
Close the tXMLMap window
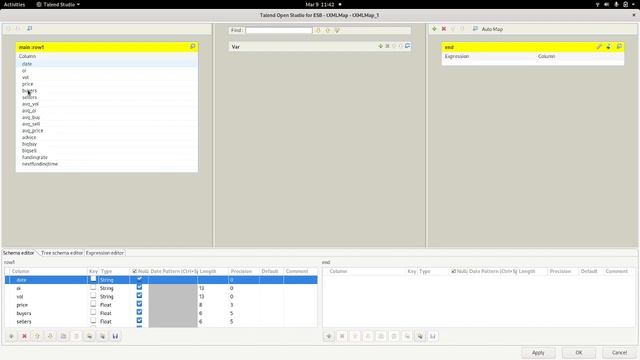click(x=634, y=15)
